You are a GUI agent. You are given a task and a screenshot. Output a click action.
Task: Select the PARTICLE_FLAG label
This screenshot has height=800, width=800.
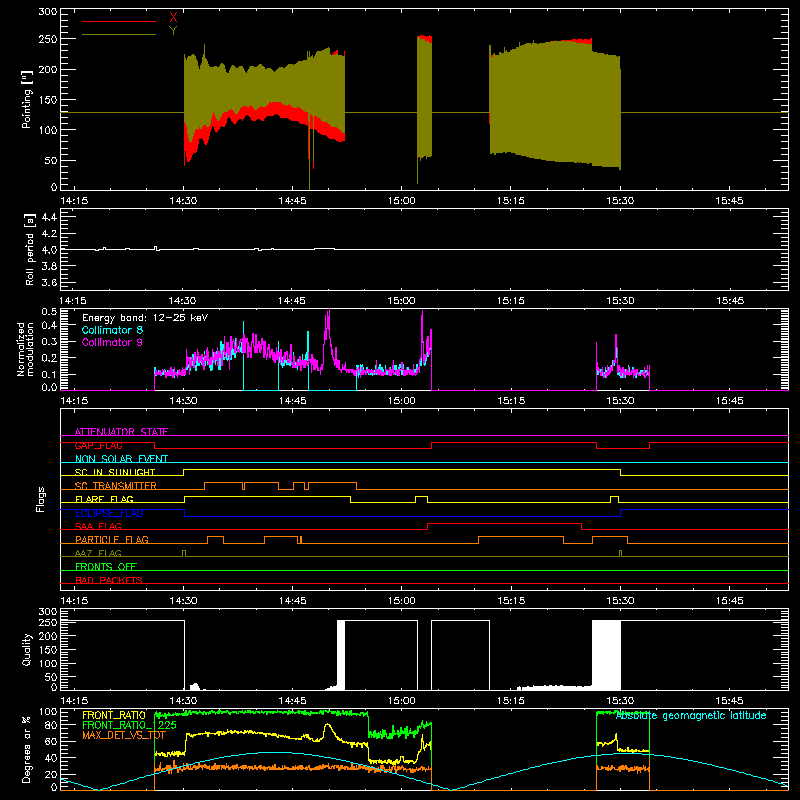[112, 539]
